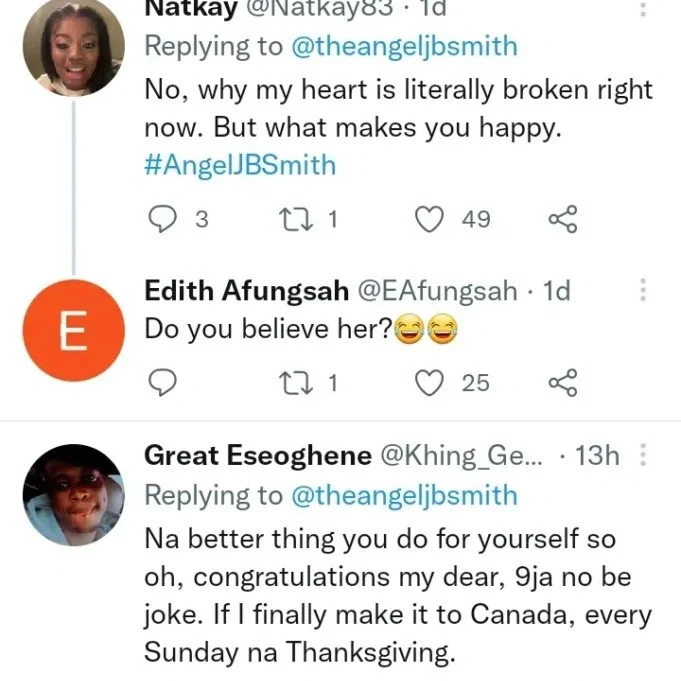View Great Eseoghene's profile picture
Screen dimensions: 681x681
pyautogui.click(x=73, y=494)
